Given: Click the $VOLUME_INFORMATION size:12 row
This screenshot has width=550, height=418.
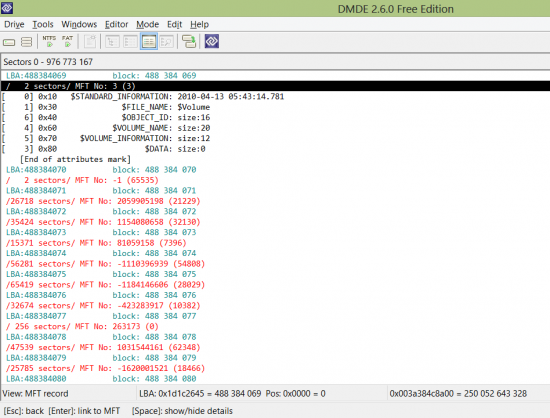Looking at the screenshot, I should [106, 139].
